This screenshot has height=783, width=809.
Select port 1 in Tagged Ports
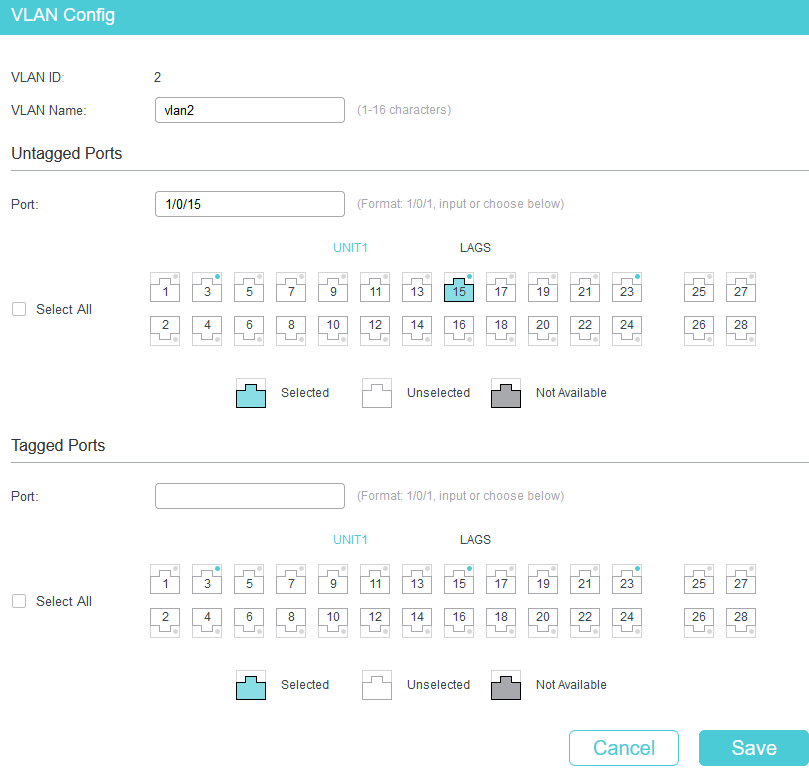point(165,579)
